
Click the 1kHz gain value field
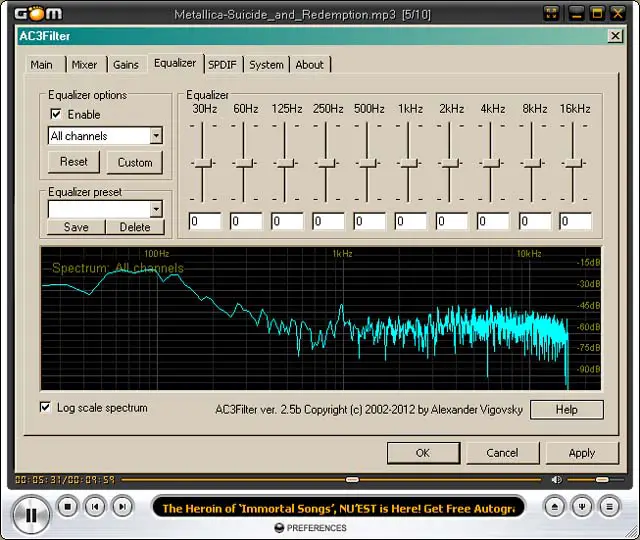[x=411, y=221]
